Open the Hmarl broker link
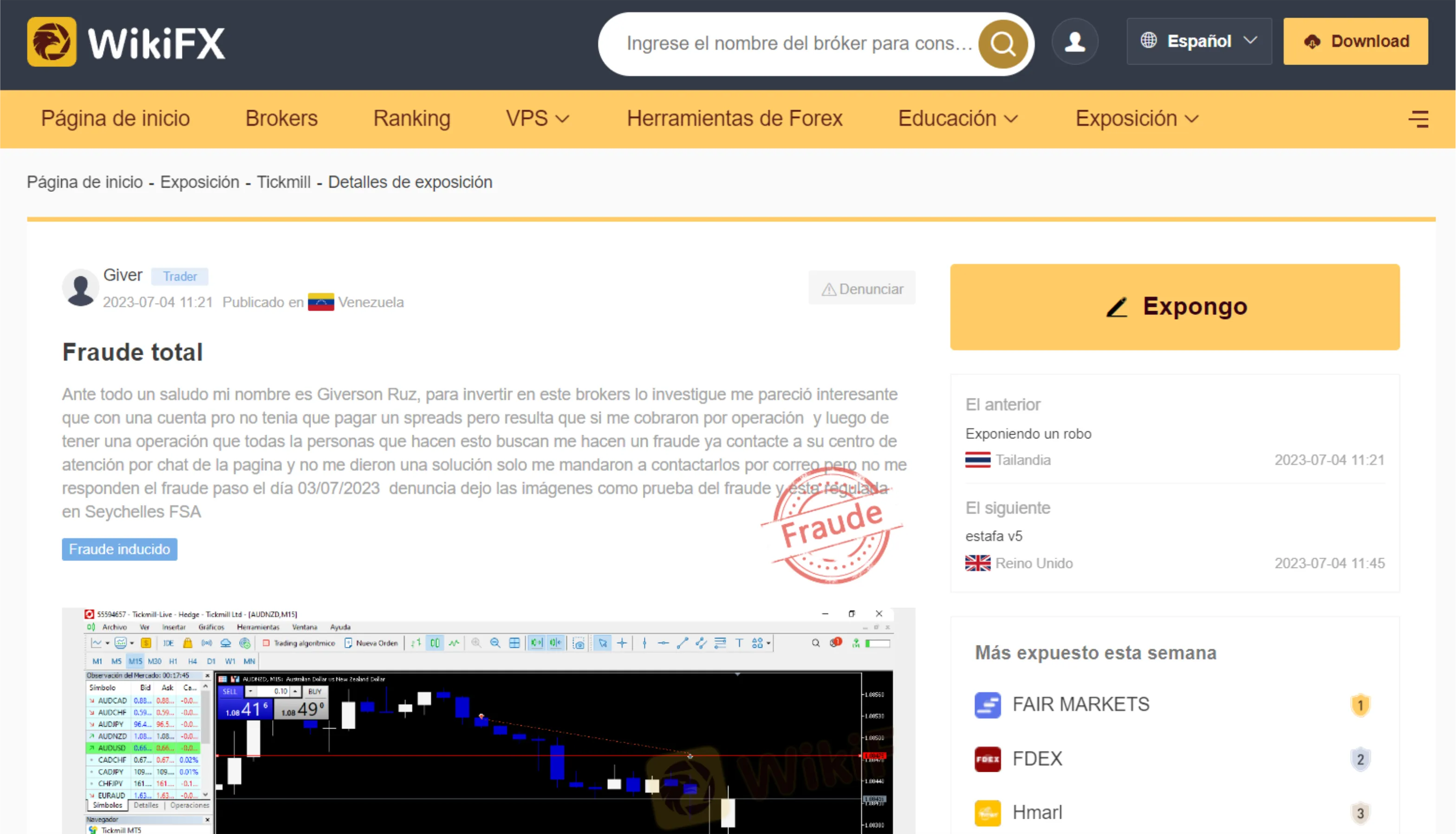The image size is (1456, 834). (1037, 813)
